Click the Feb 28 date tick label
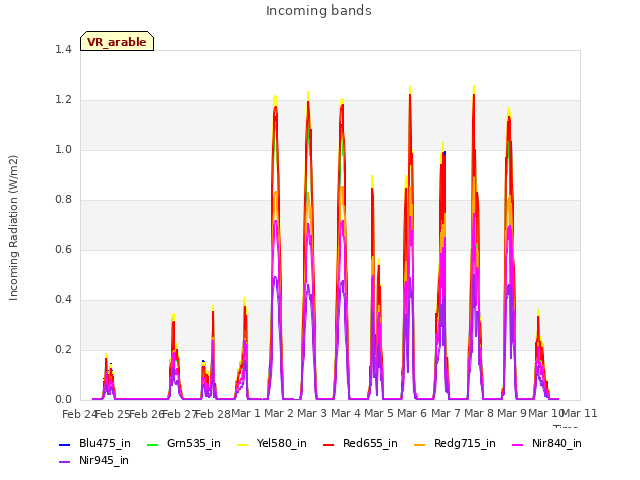This screenshot has width=640, height=480. 213,414
